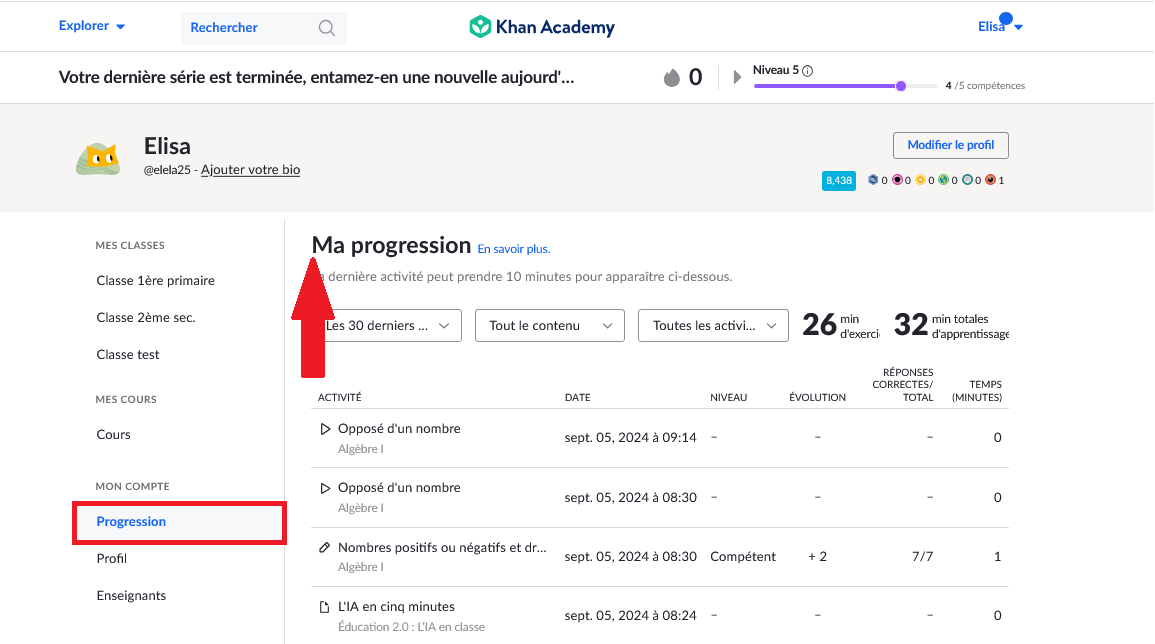Open the Elisa user account menu
The height and width of the screenshot is (644, 1155).
click(1000, 27)
